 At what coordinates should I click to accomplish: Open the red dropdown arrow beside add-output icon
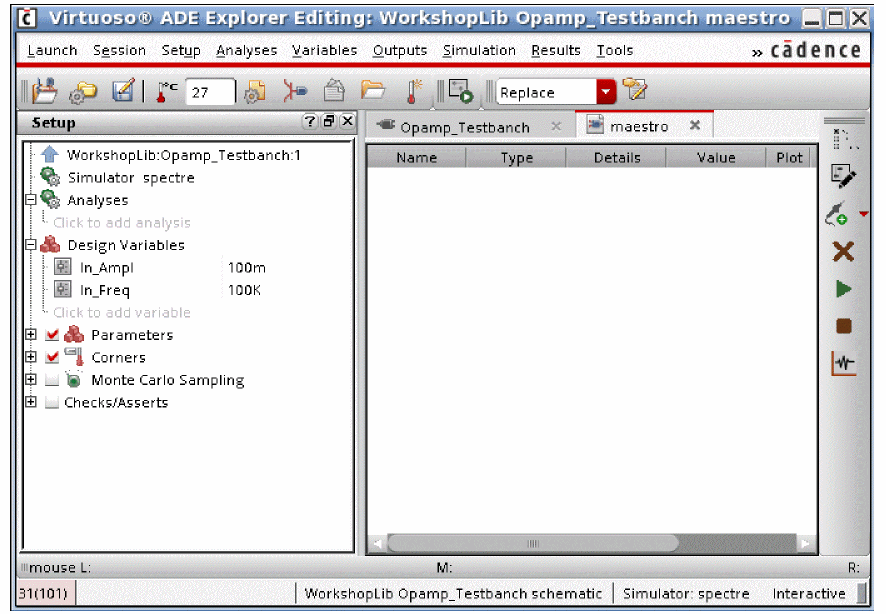[x=863, y=214]
